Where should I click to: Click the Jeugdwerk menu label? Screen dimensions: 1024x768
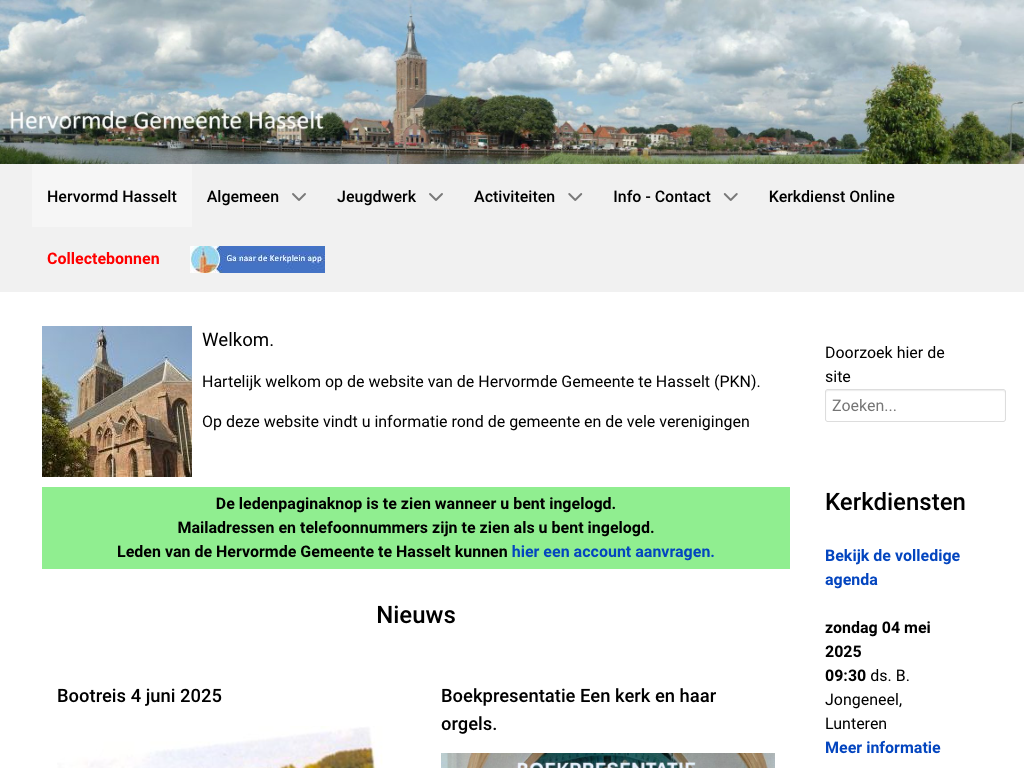click(x=376, y=197)
